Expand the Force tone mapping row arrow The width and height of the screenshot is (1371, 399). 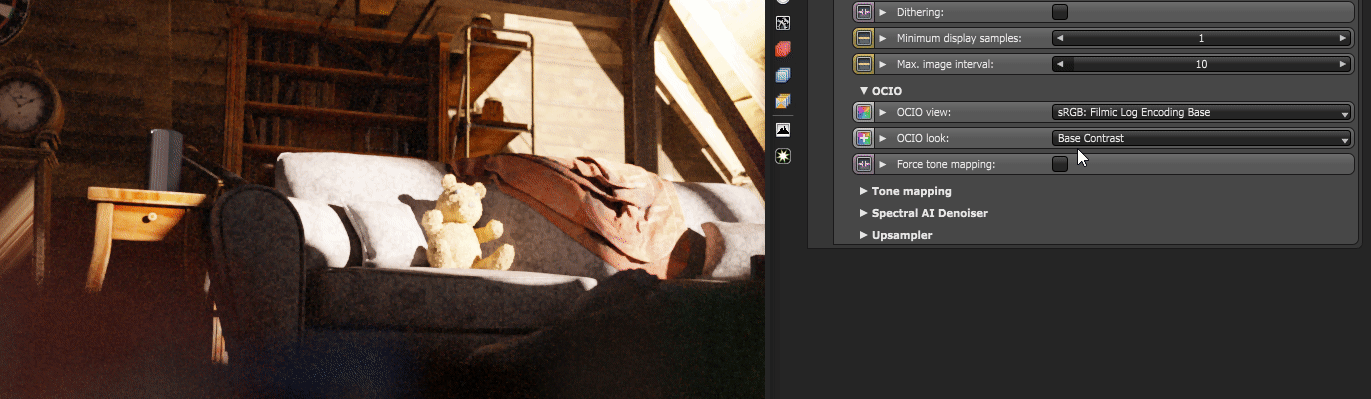point(883,164)
